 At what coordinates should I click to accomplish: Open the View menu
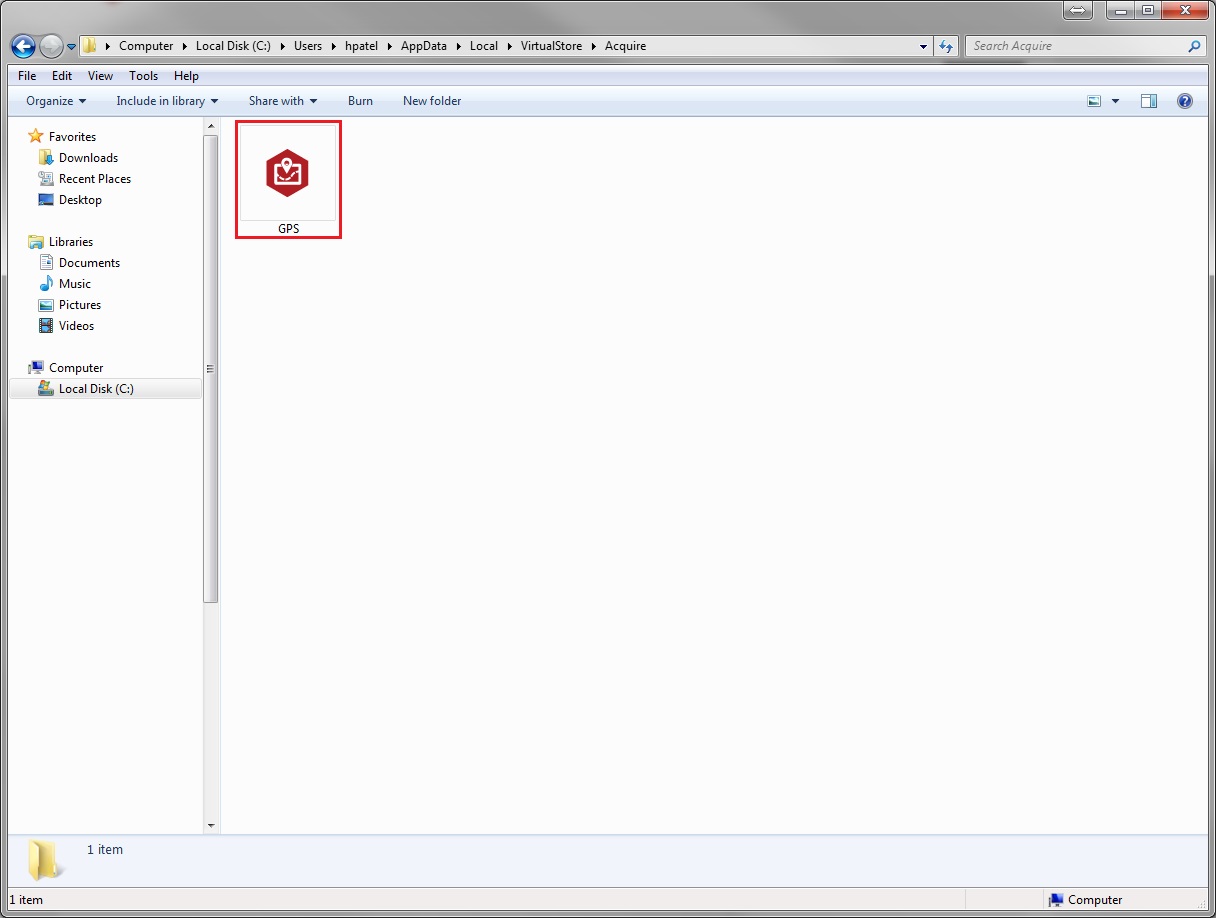pos(100,76)
